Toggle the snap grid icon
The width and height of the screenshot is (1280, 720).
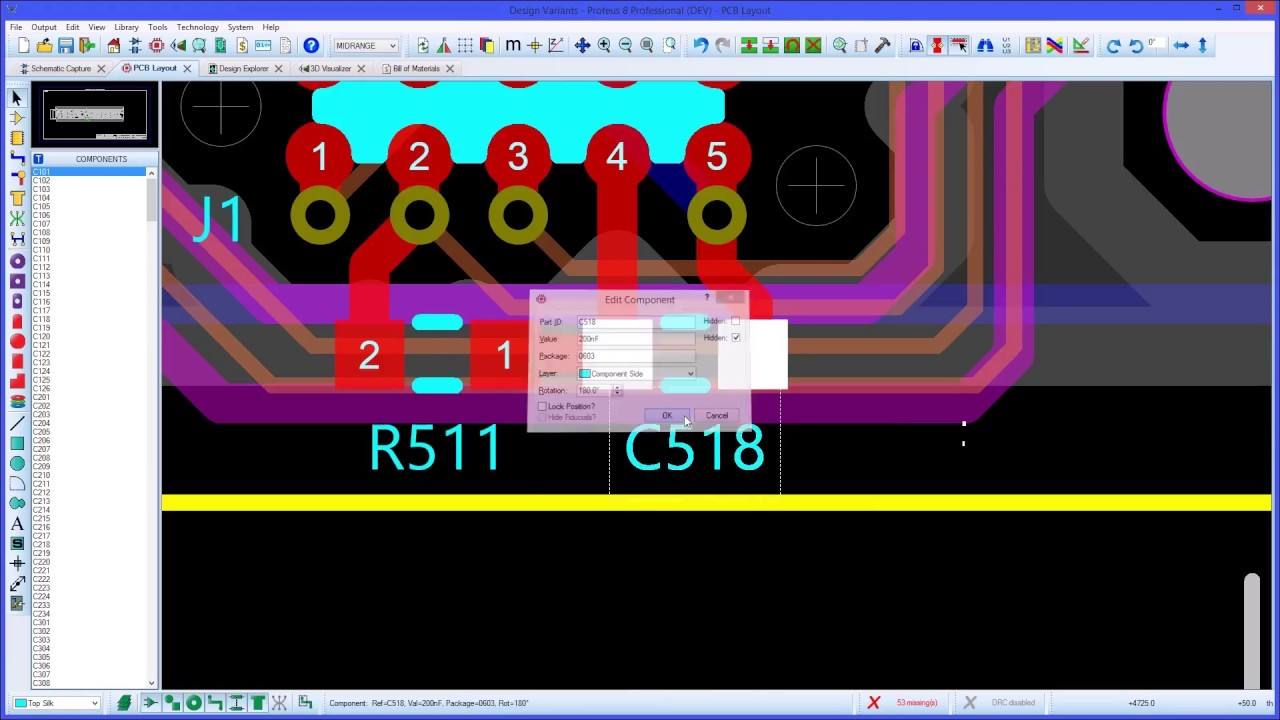click(x=464, y=45)
